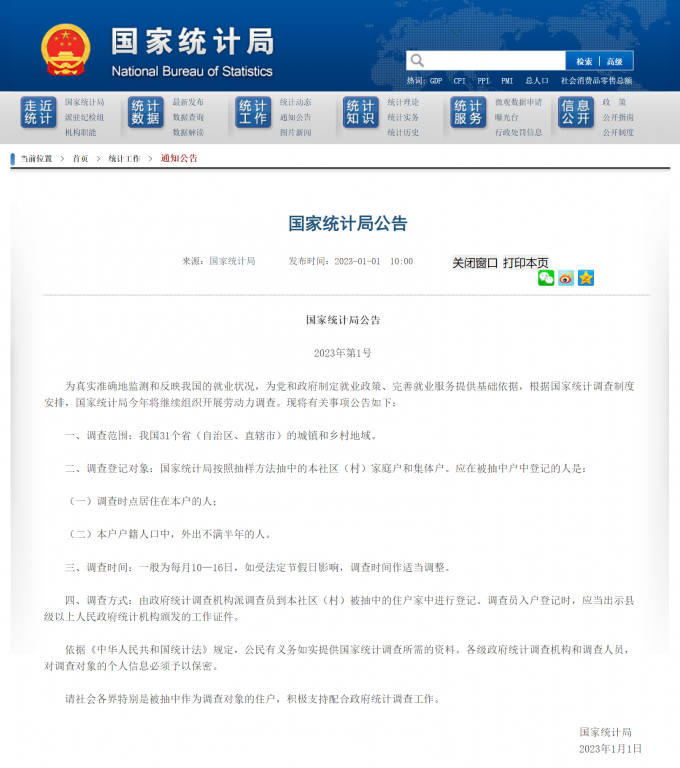
Task: Open 行政处罚信息 menu link
Action: 518,133
